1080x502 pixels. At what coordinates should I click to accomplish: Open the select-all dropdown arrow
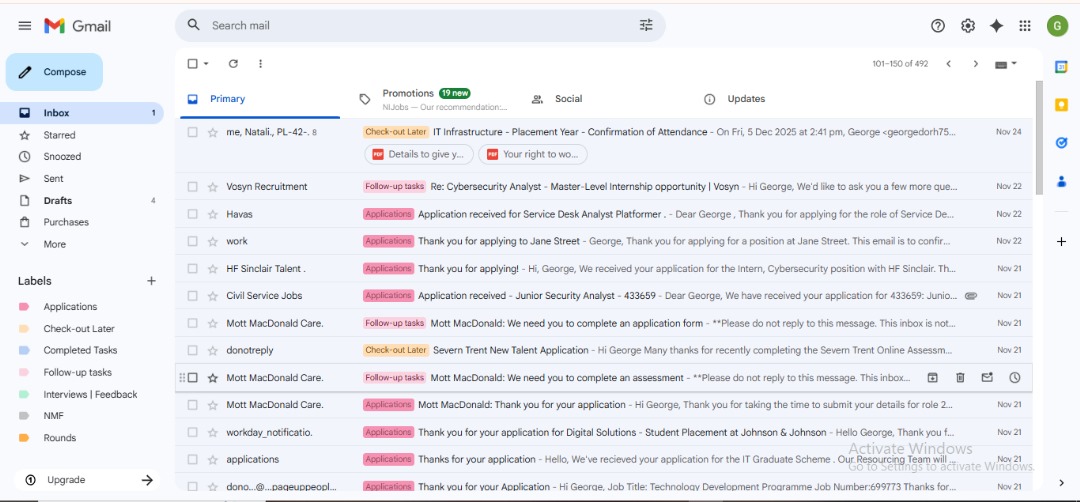(206, 63)
